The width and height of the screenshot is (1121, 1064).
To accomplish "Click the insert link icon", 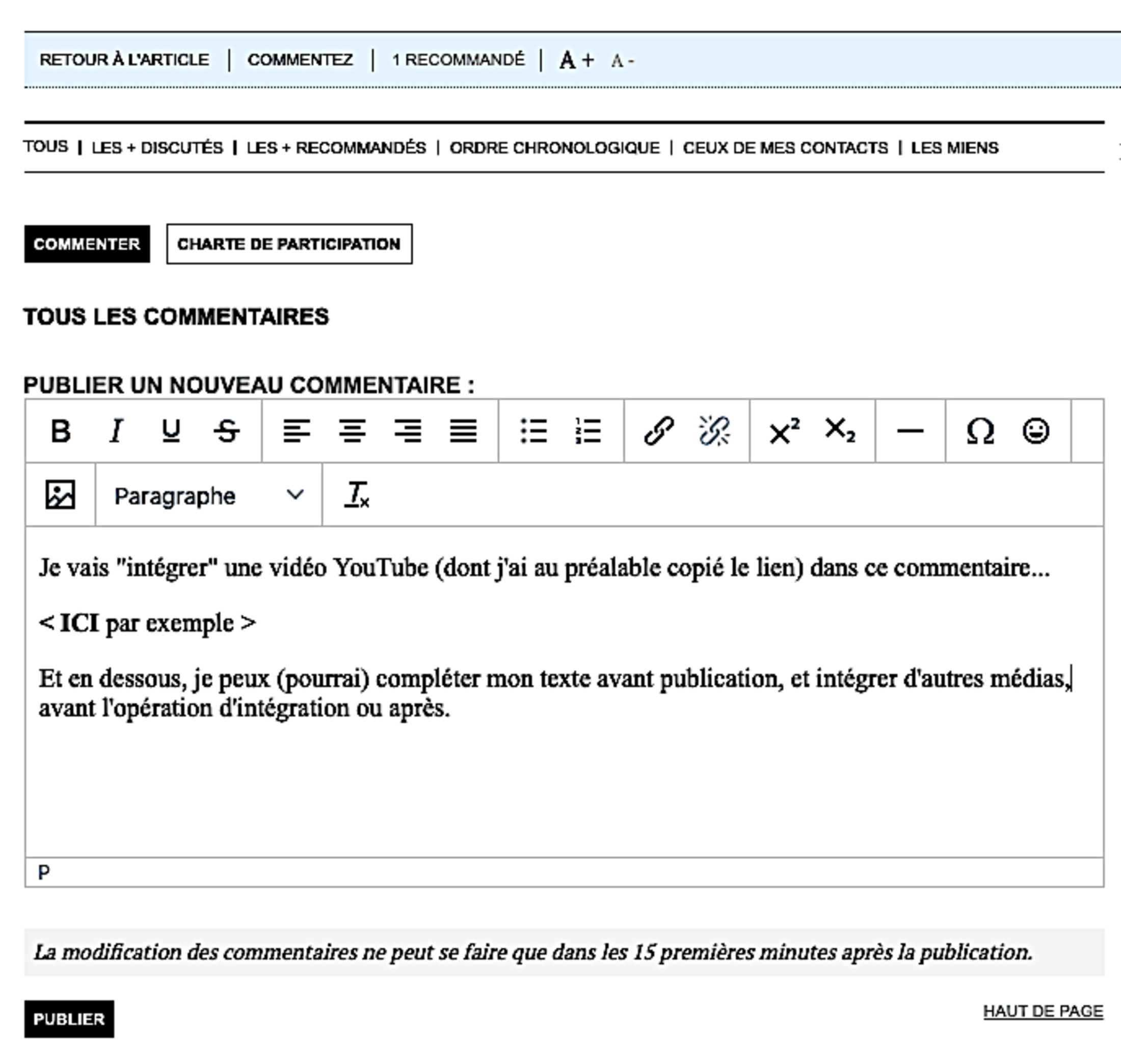I will click(659, 431).
